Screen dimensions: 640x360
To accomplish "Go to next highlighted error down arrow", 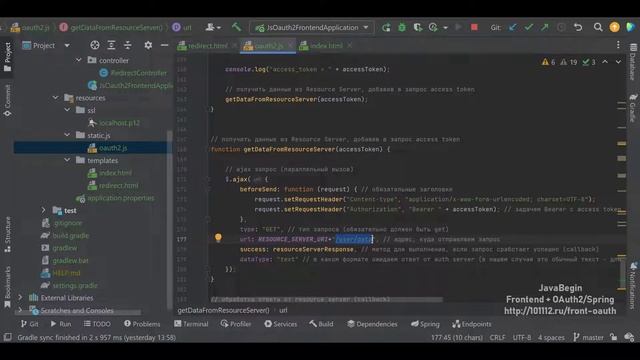I will pyautogui.click(x=618, y=62).
